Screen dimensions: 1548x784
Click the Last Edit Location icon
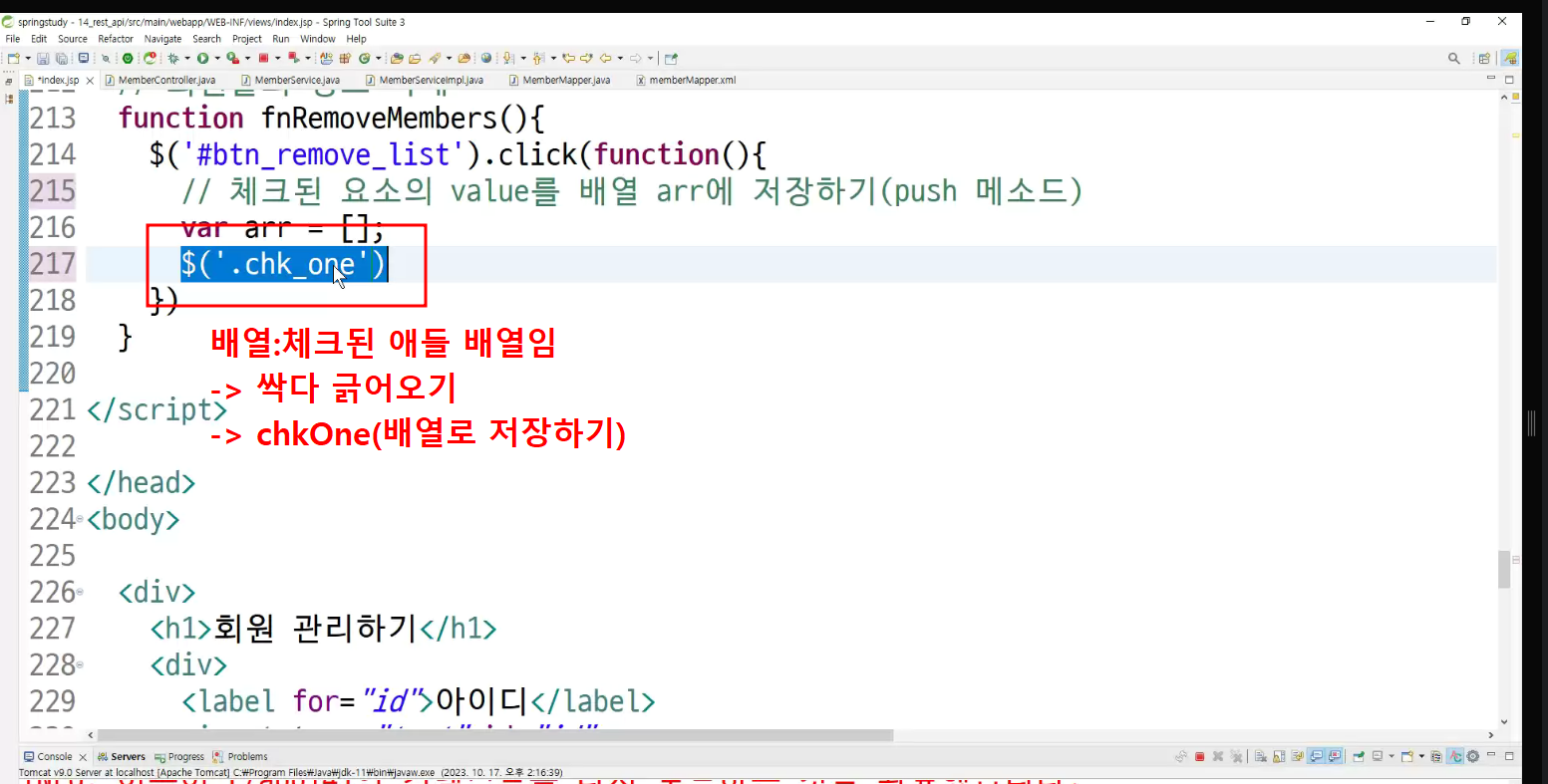click(x=568, y=59)
